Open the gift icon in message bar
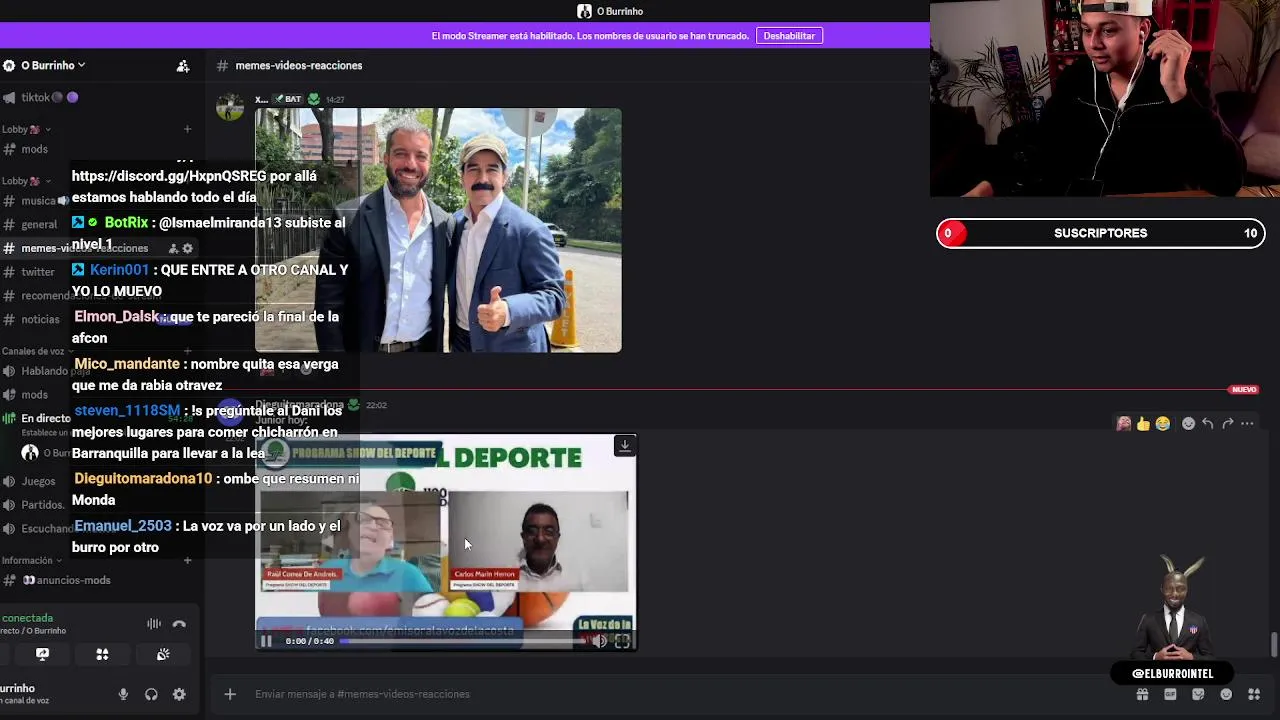 (1142, 694)
